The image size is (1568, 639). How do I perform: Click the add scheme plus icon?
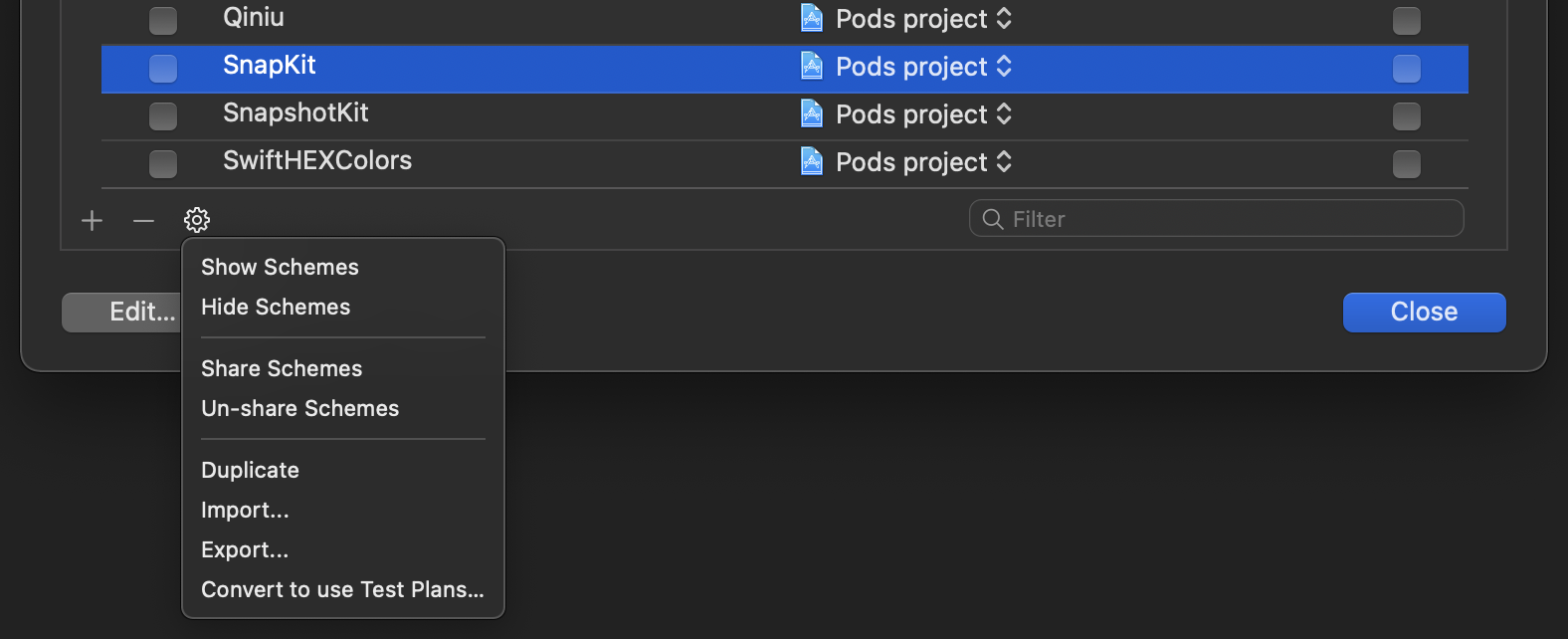(92, 220)
